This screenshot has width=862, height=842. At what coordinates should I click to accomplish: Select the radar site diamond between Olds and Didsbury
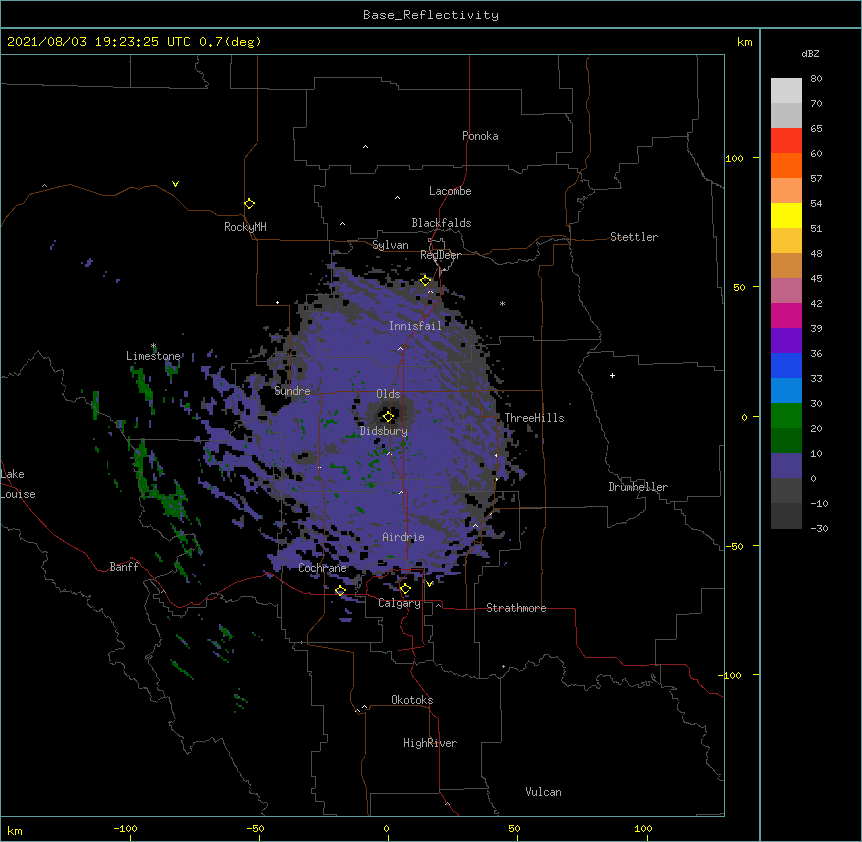388,416
